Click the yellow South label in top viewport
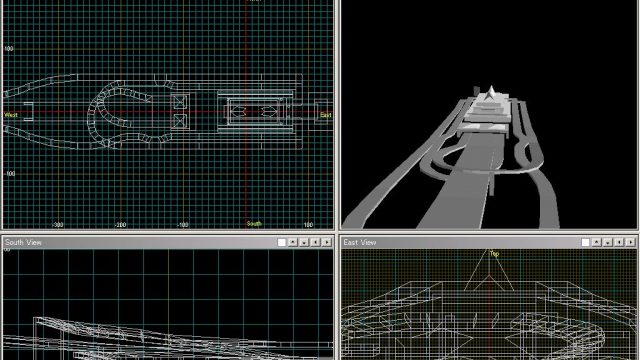 coord(254,224)
